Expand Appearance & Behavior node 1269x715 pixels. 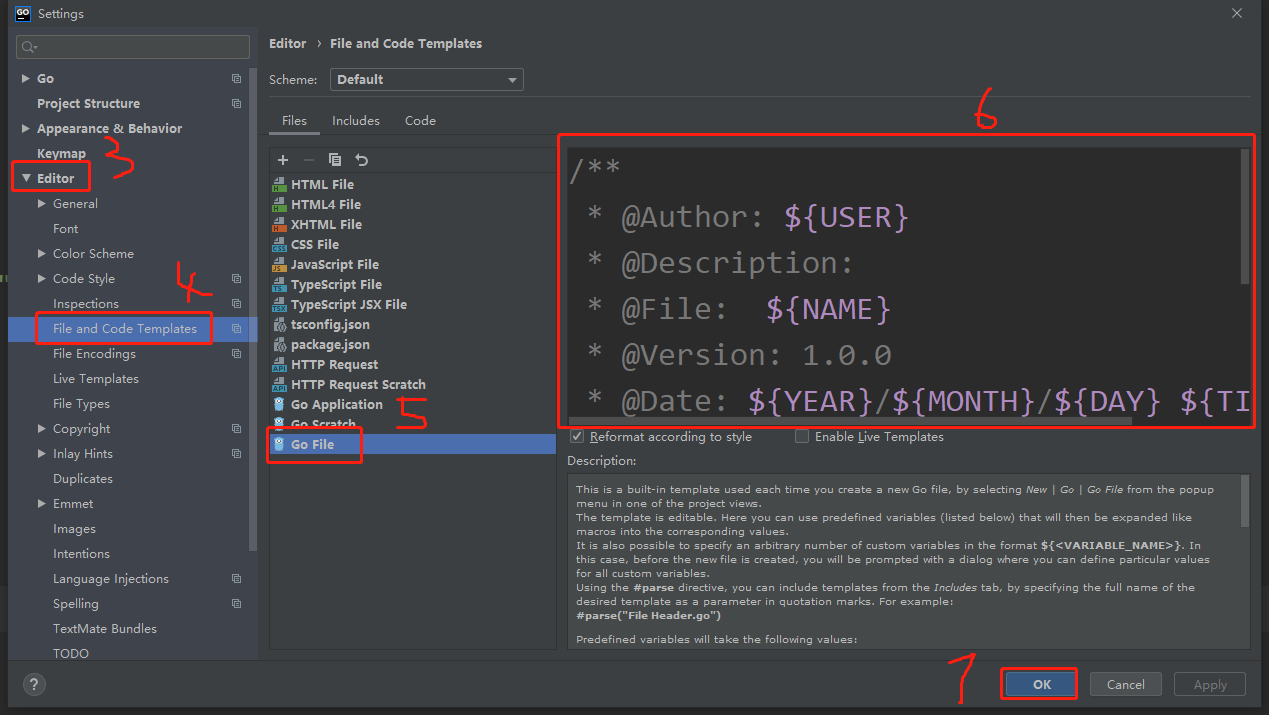(26, 128)
